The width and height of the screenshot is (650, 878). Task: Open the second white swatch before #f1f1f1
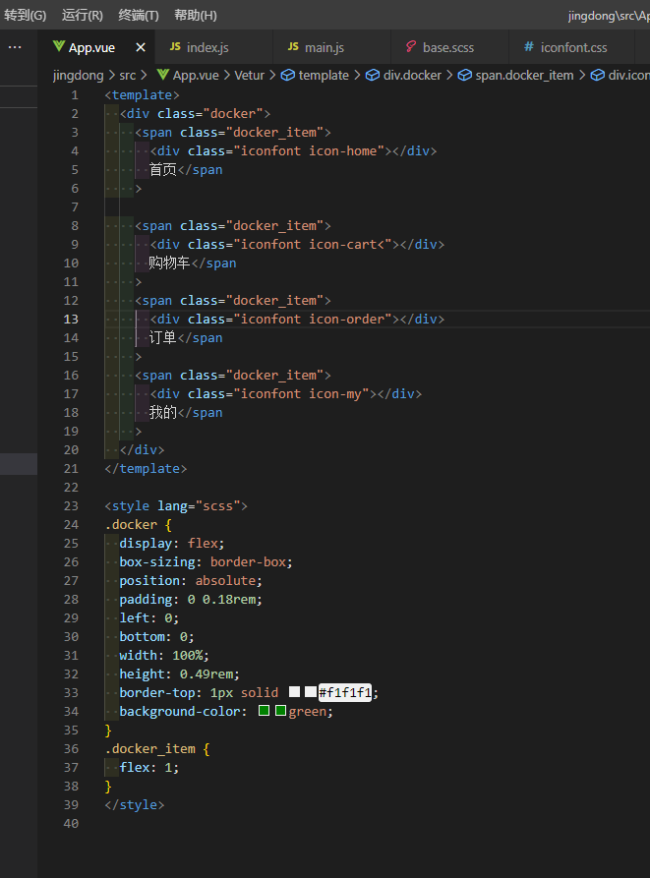click(x=311, y=692)
